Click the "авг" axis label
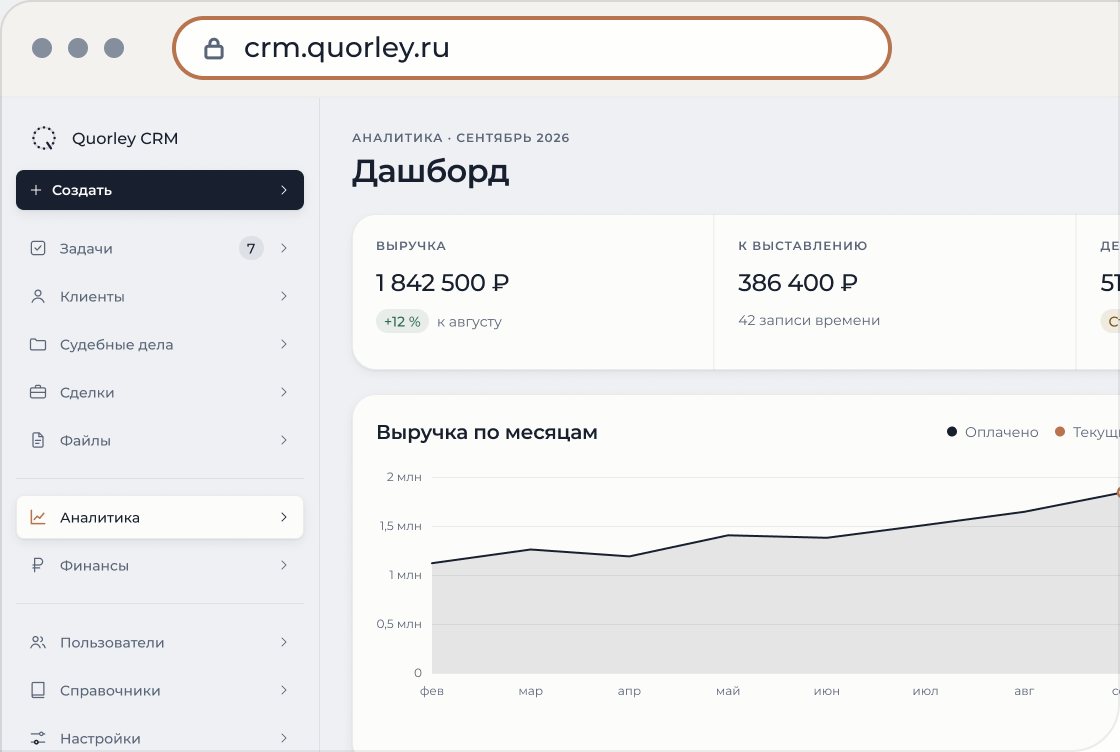 (1024, 691)
